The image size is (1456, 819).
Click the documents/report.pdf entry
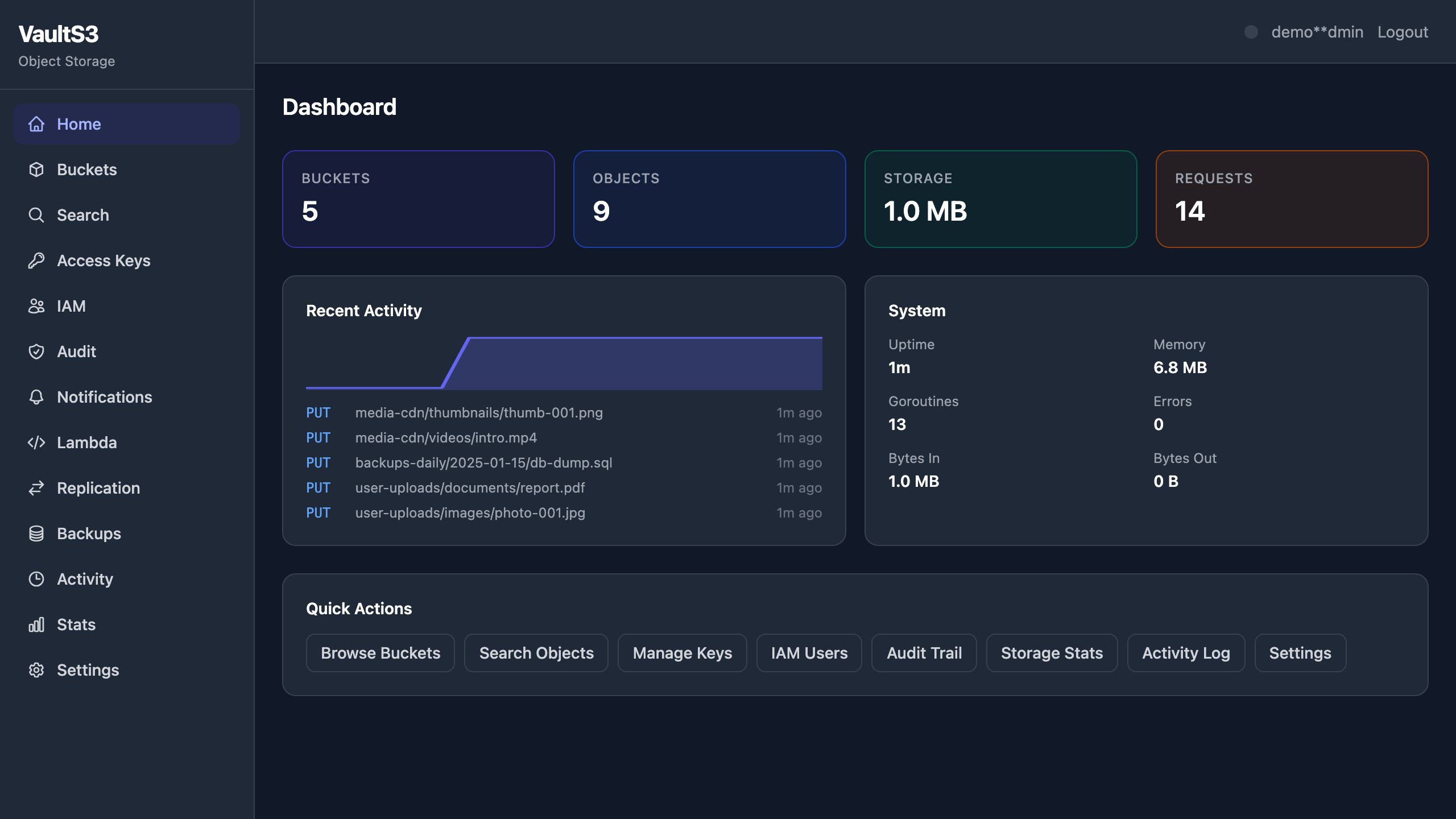tap(564, 488)
